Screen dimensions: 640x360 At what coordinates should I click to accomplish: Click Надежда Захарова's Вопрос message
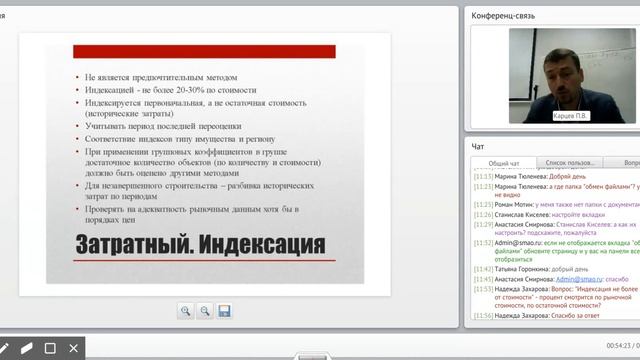pos(557,297)
